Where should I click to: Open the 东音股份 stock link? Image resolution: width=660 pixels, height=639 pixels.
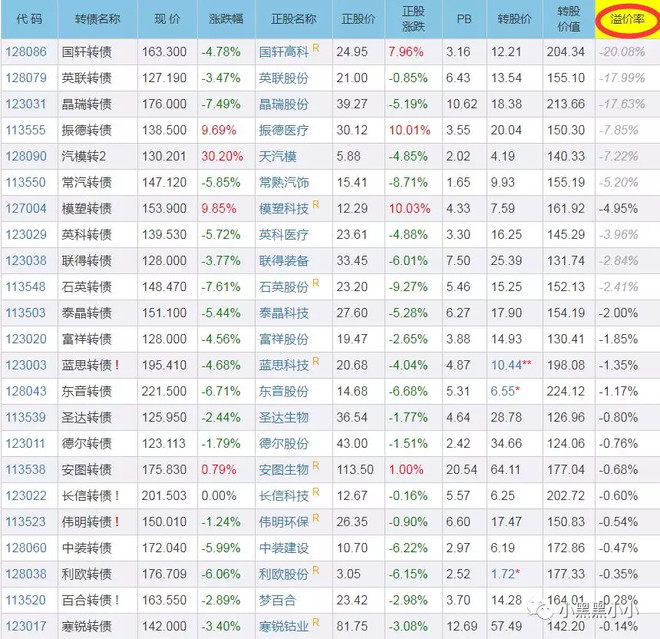[284, 391]
